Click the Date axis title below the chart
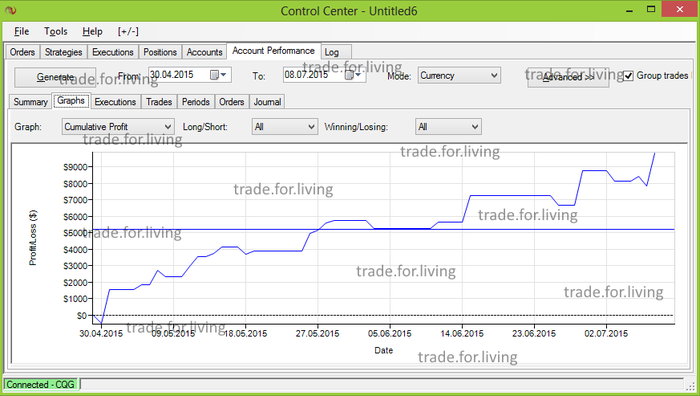Screen dimensions: 700x396 383,350
